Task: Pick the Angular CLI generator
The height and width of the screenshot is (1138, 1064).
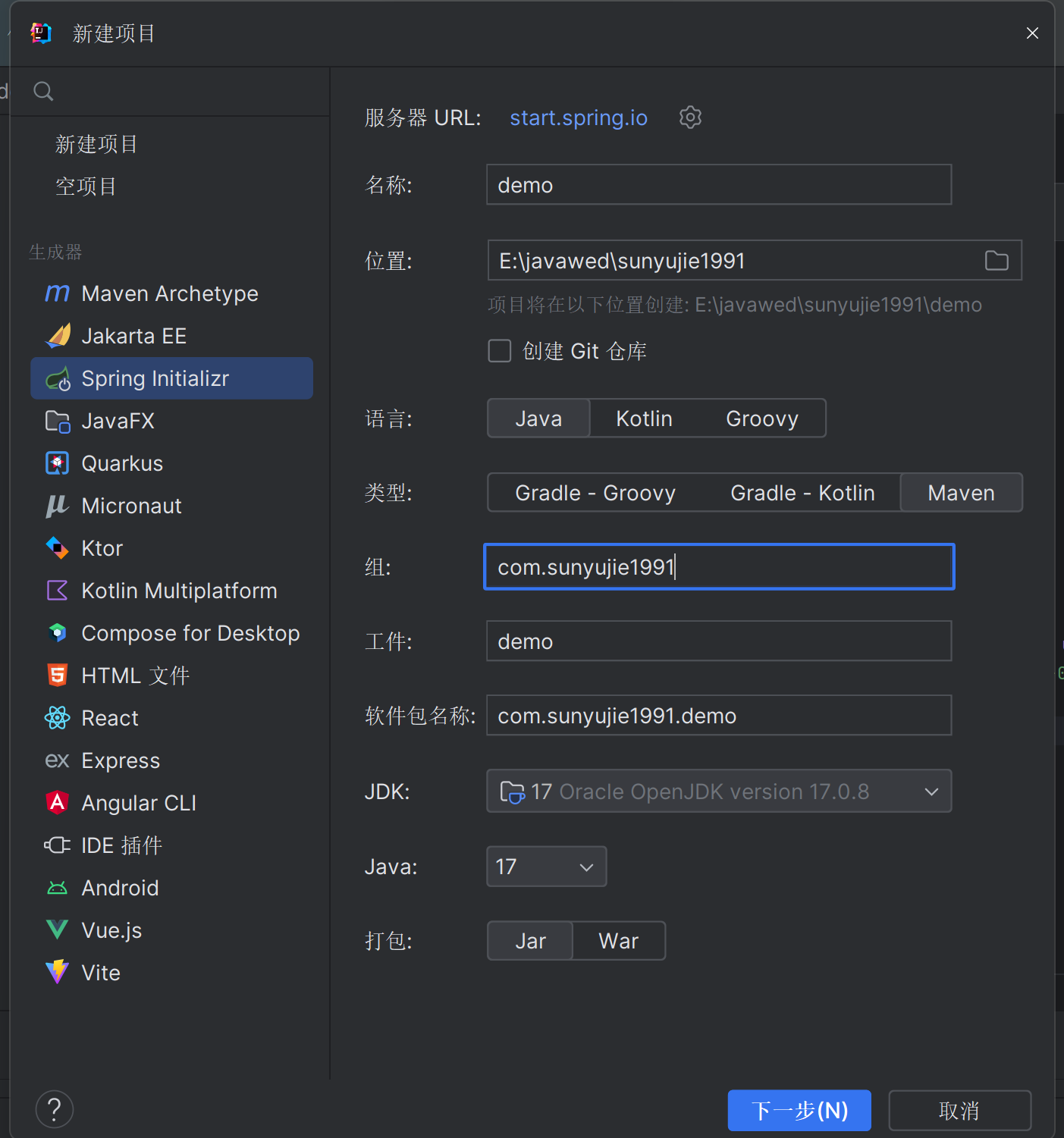Action: pos(138,803)
